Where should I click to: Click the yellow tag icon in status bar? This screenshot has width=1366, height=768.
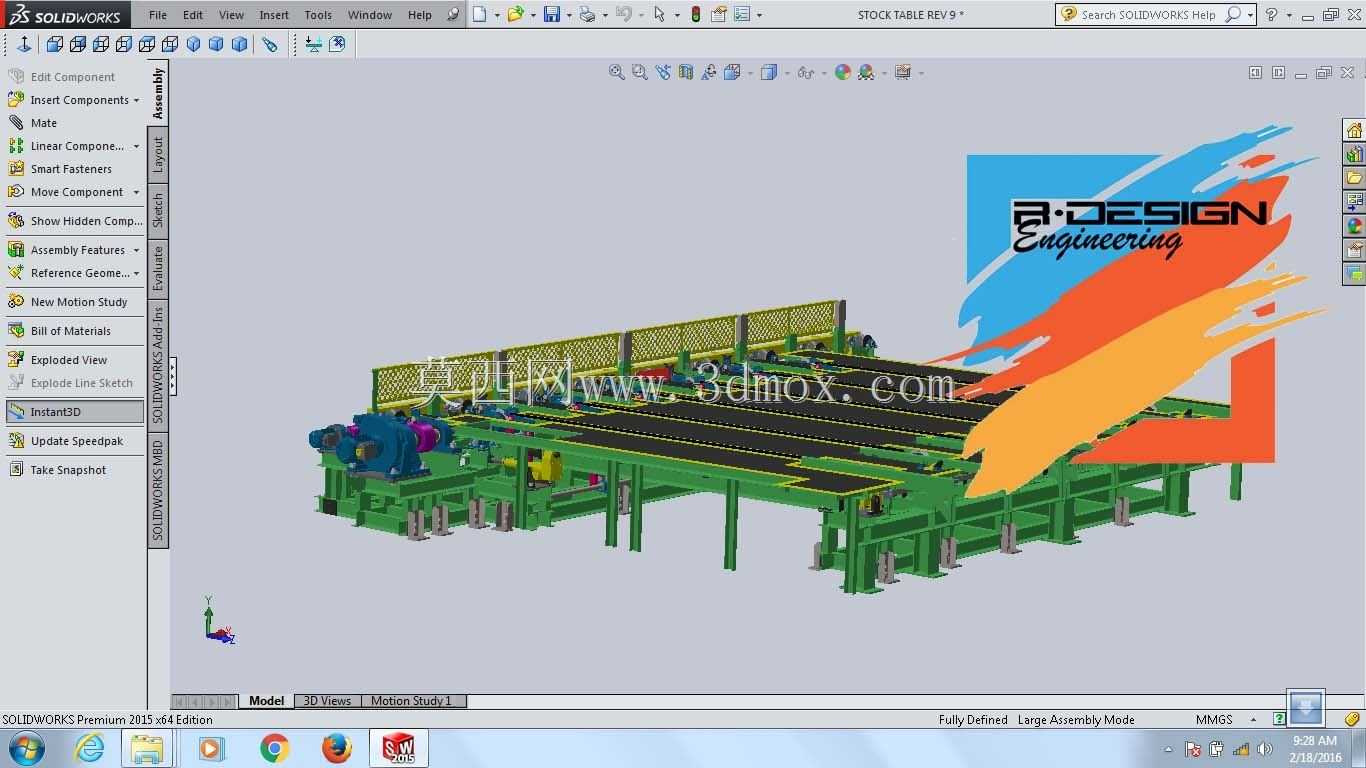(1352, 719)
